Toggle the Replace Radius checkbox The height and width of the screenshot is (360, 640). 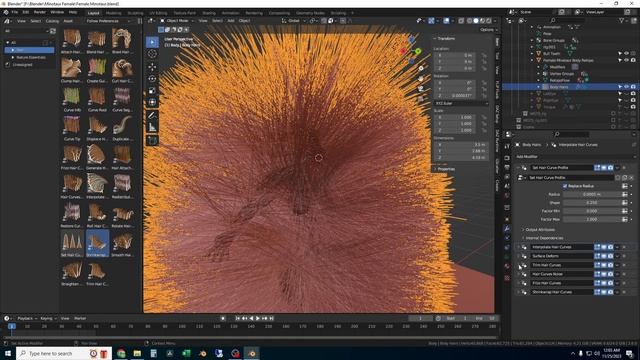click(x=565, y=186)
